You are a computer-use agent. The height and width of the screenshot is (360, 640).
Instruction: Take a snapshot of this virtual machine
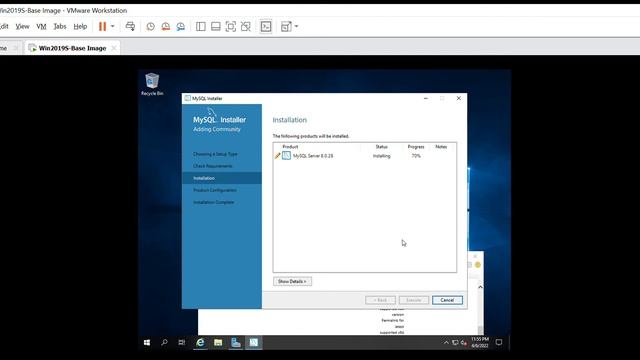click(x=151, y=27)
